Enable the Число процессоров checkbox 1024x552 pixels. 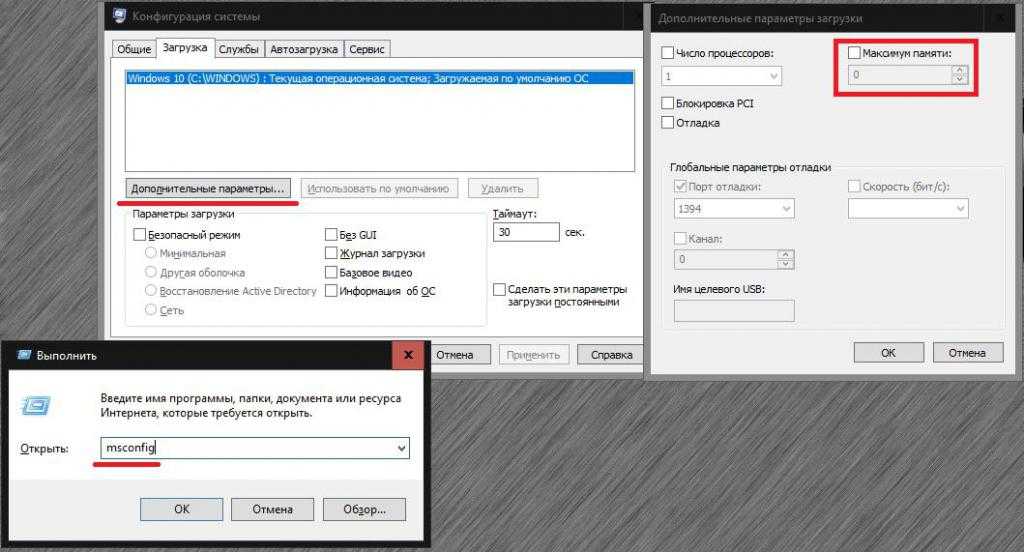click(668, 52)
